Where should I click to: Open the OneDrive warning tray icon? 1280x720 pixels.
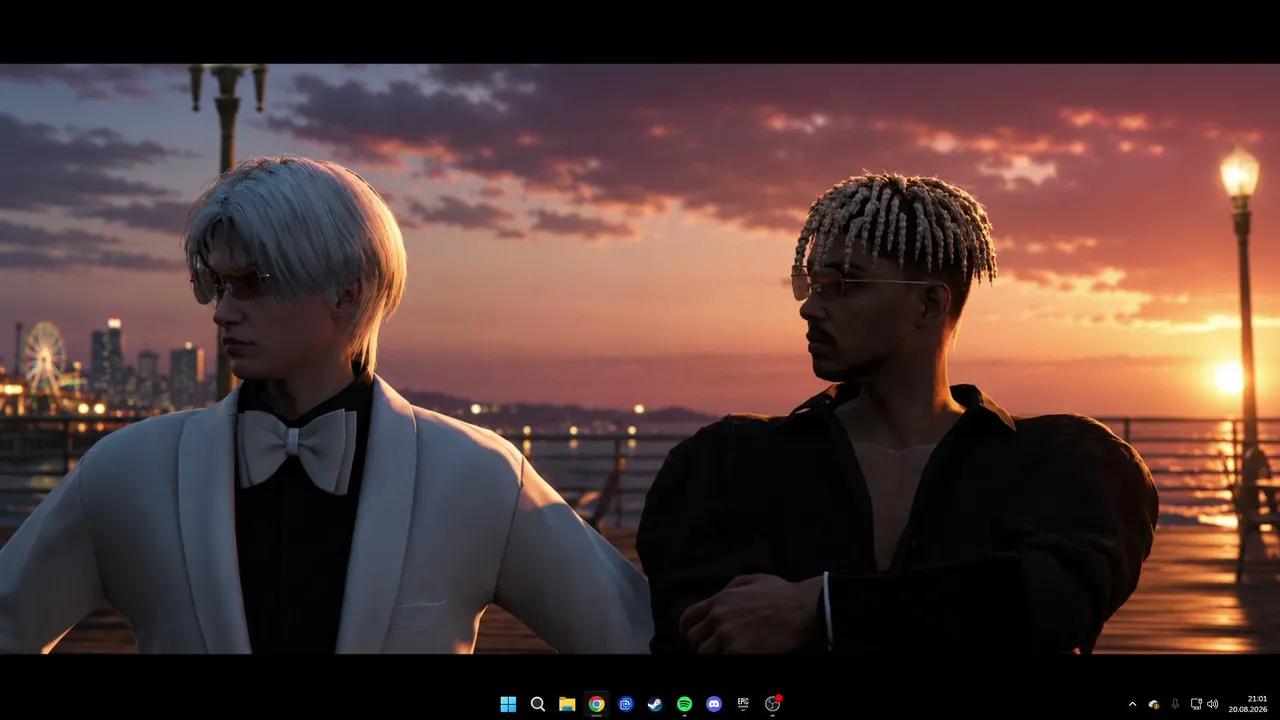(1154, 704)
